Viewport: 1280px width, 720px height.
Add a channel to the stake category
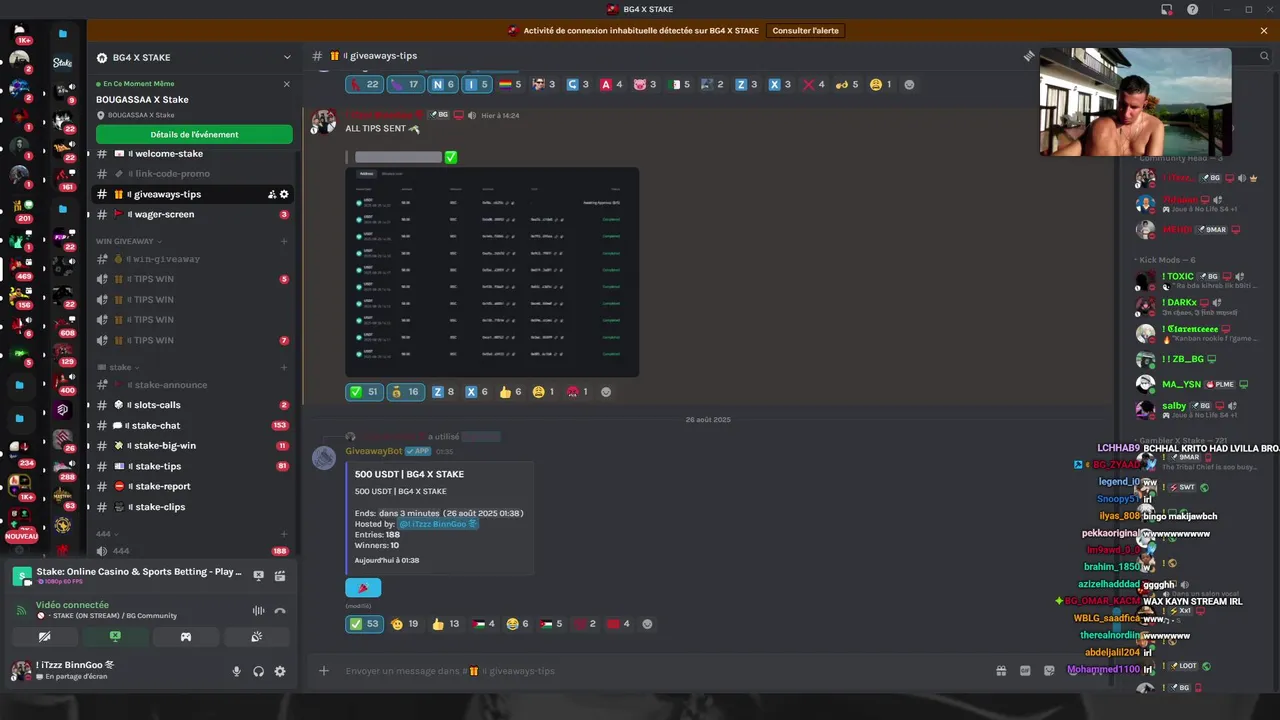284,367
